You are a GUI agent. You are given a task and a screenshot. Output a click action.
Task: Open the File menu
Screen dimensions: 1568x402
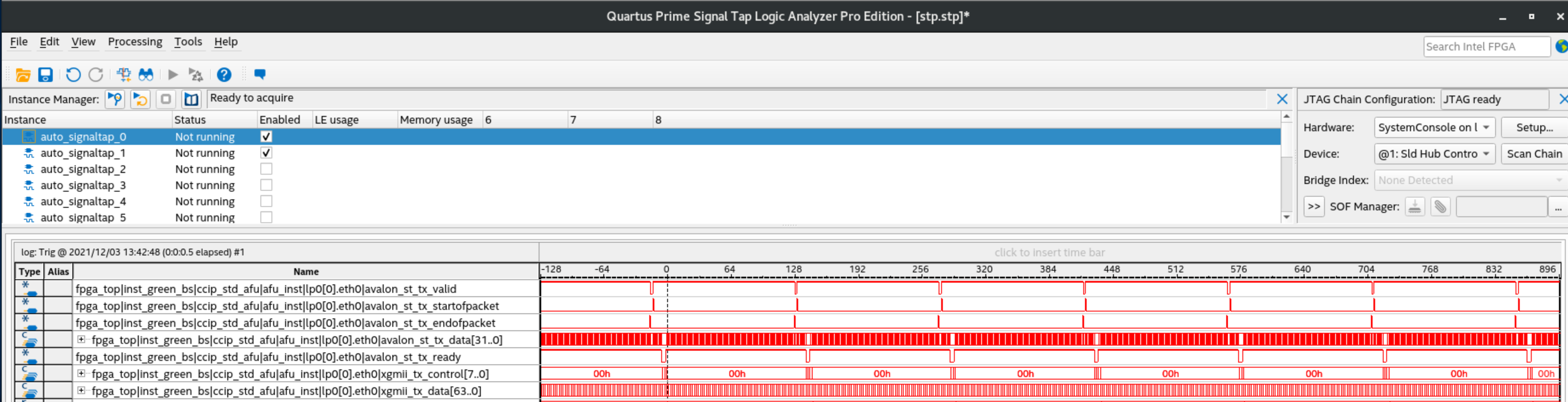point(19,42)
